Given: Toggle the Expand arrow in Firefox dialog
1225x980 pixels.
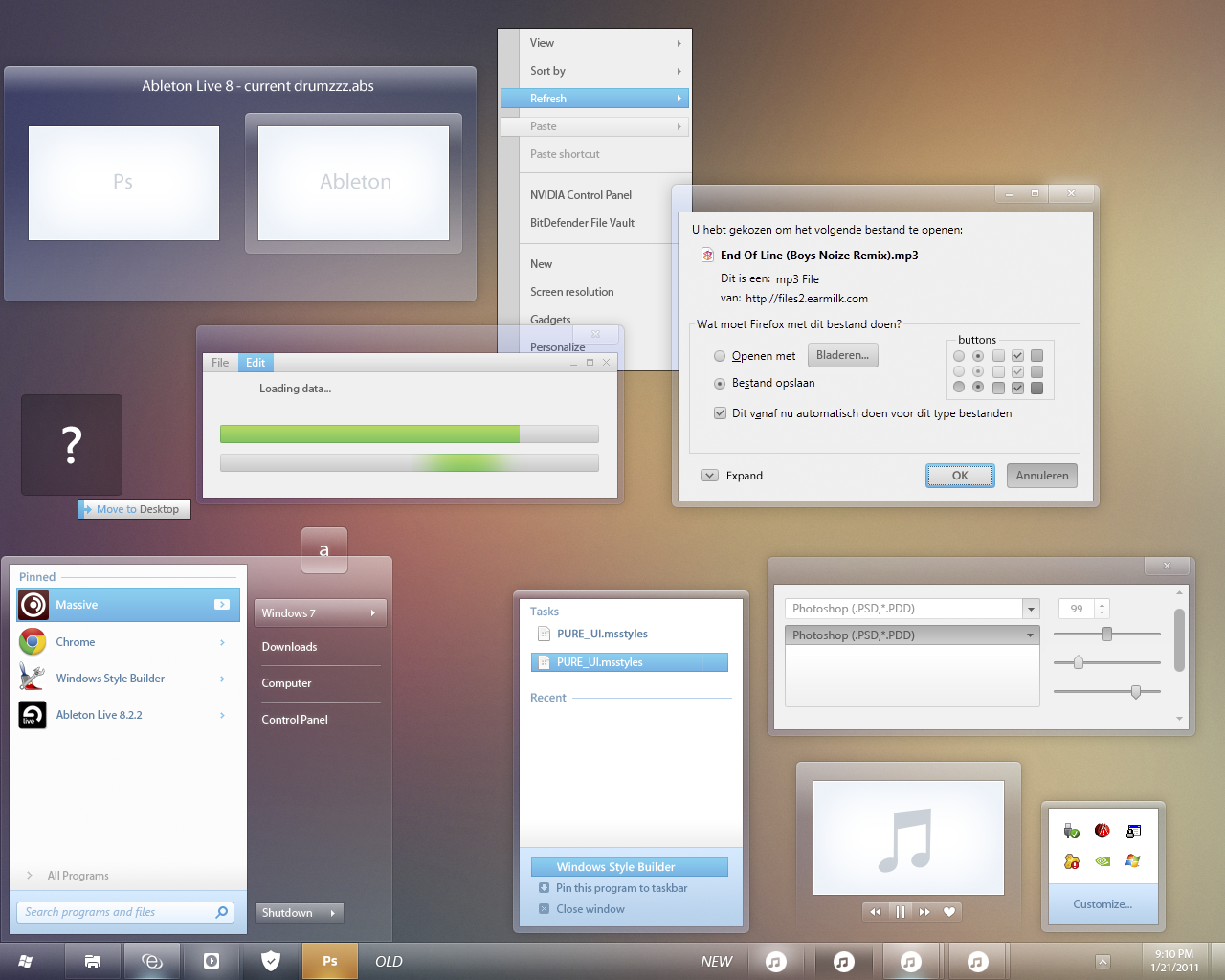Looking at the screenshot, I should (709, 476).
